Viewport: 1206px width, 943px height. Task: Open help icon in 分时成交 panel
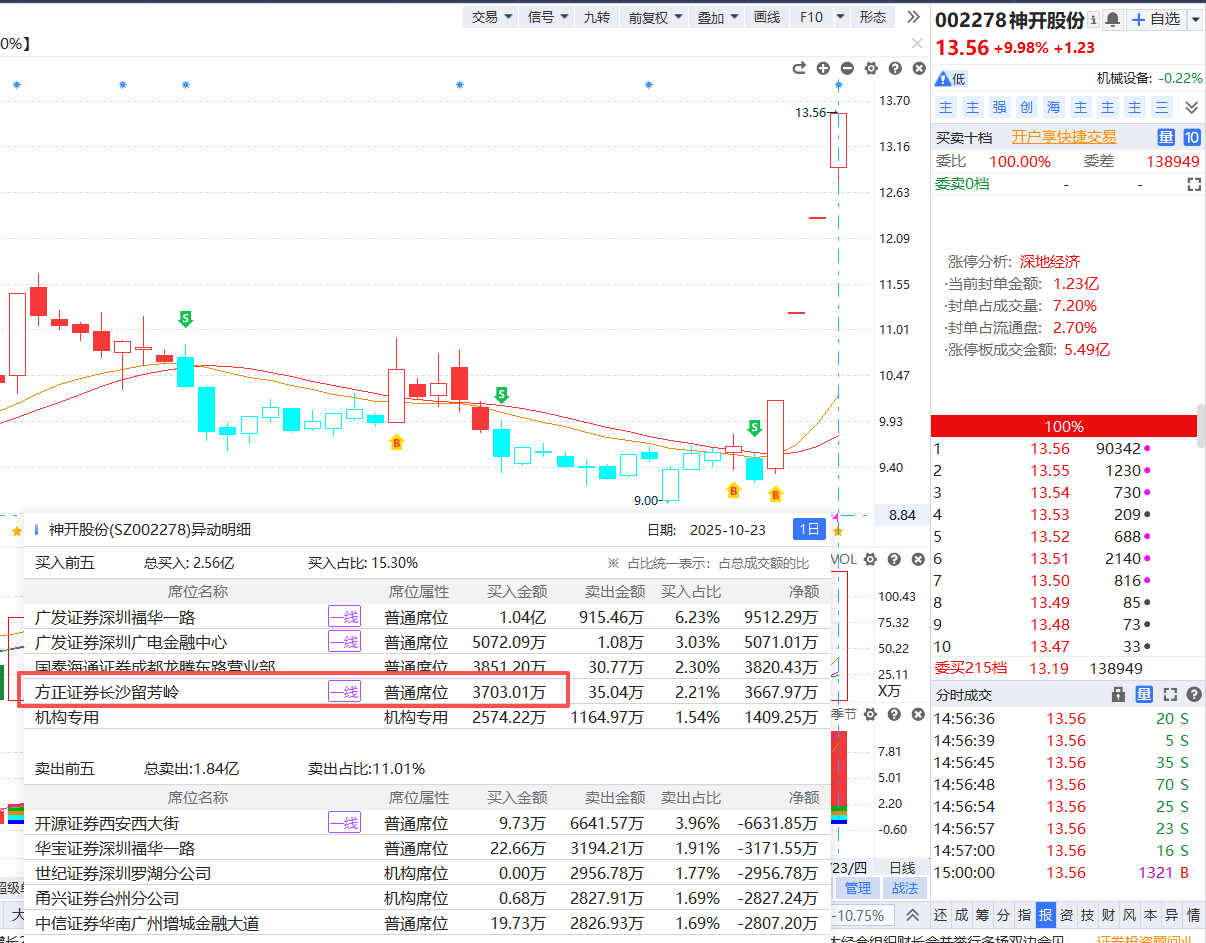[1193, 694]
